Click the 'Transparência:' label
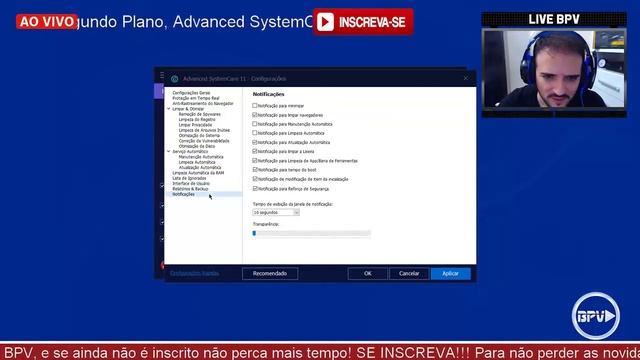This screenshot has height=360, width=640. [266, 224]
